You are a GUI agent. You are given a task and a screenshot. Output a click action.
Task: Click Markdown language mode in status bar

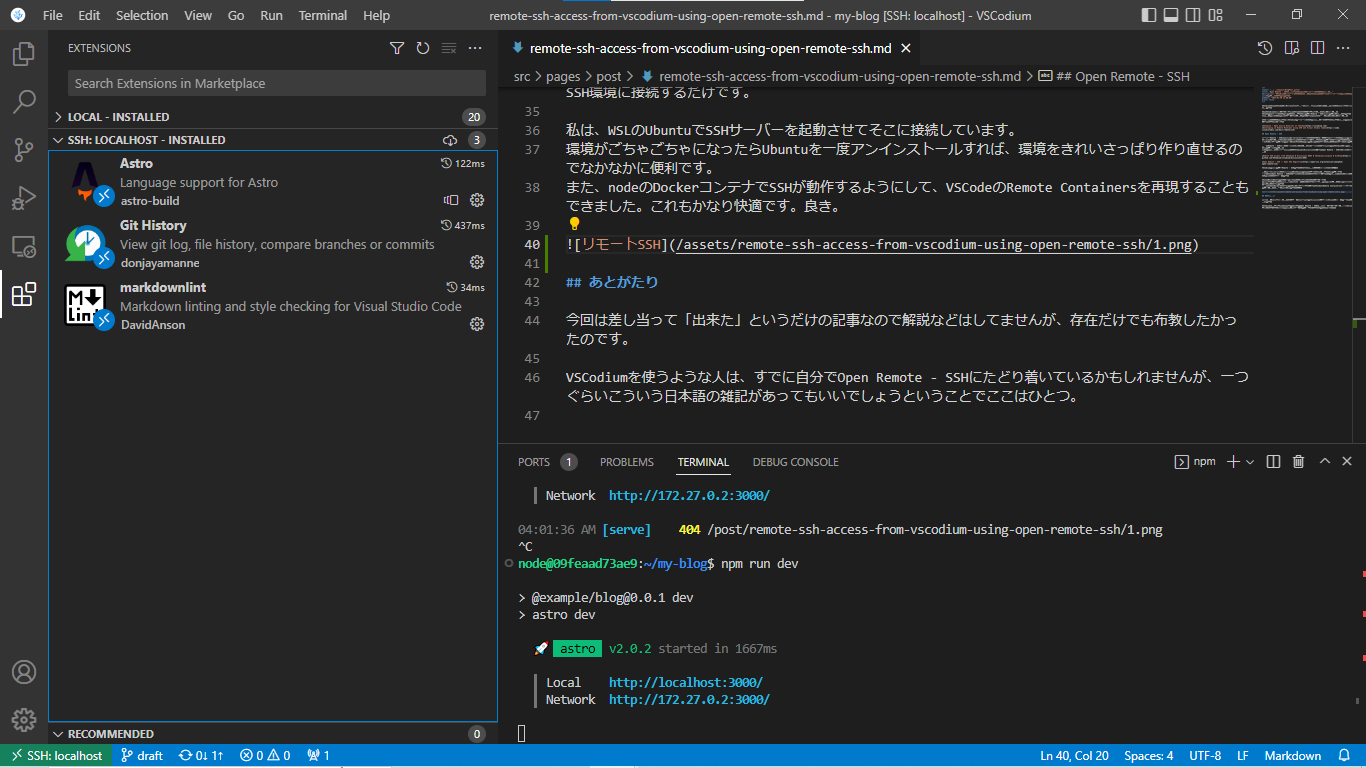(1293, 756)
